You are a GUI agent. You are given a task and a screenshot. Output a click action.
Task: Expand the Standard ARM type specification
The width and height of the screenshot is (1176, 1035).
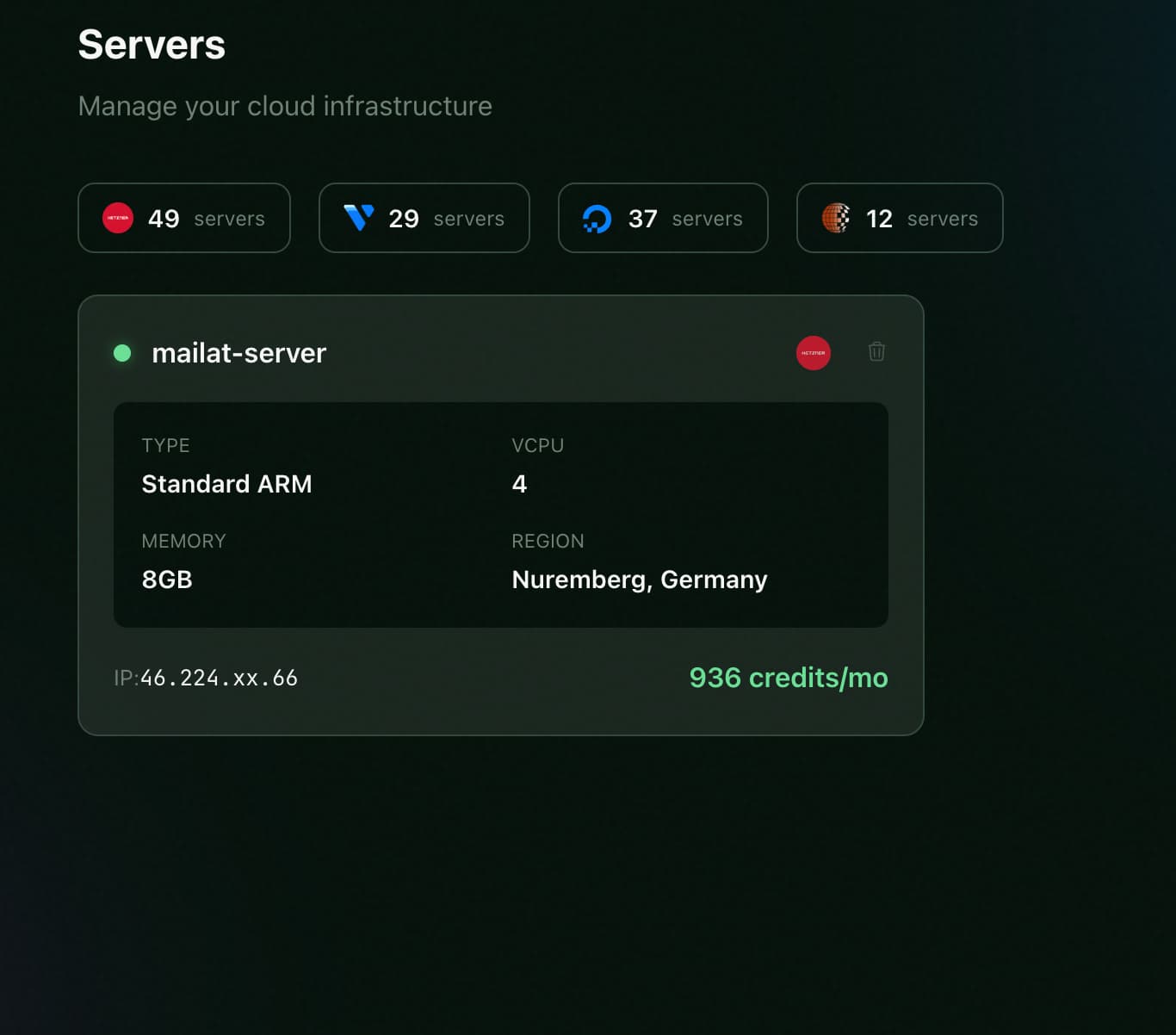click(x=226, y=483)
